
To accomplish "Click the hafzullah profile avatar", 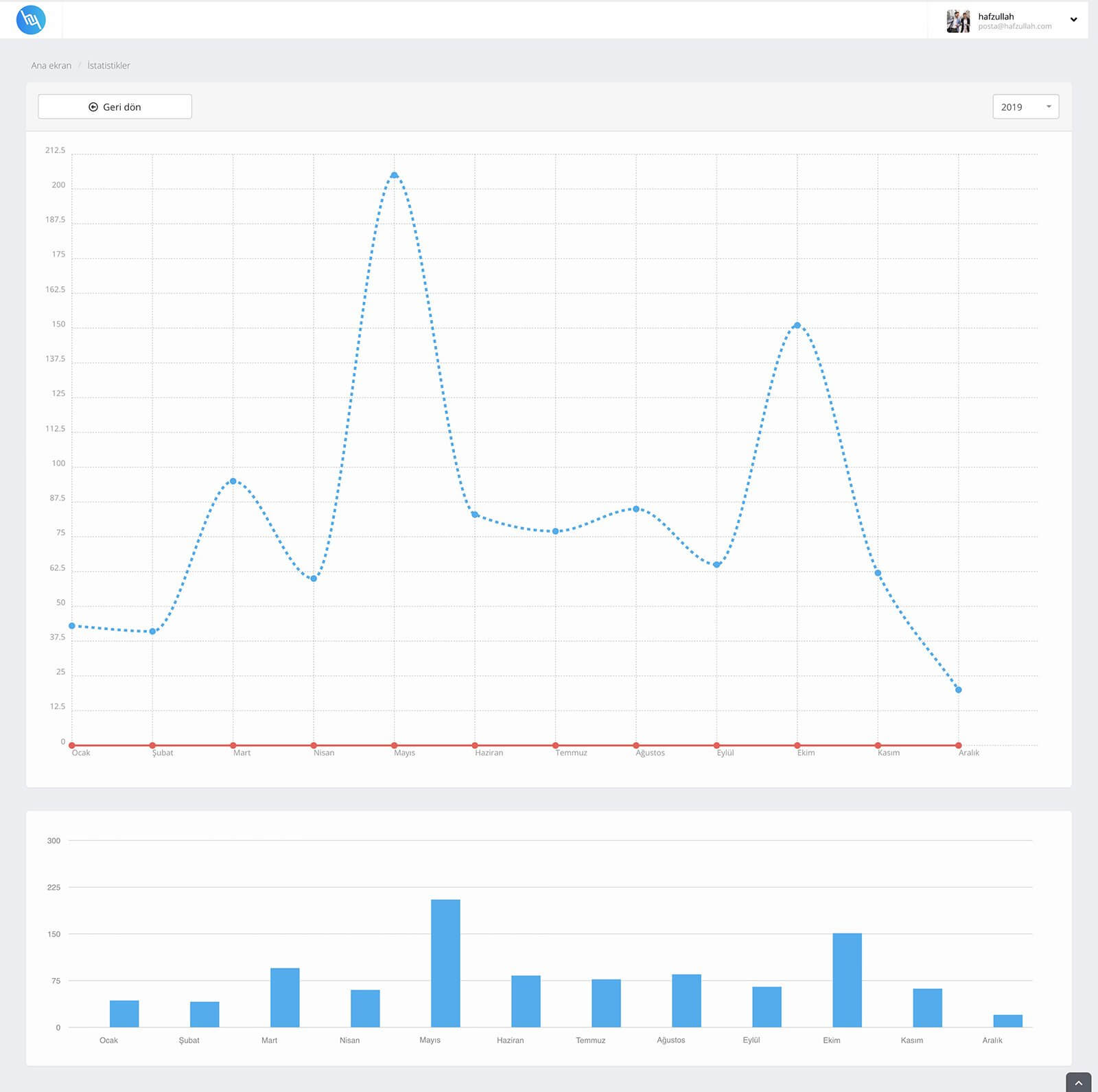I will pos(958,21).
